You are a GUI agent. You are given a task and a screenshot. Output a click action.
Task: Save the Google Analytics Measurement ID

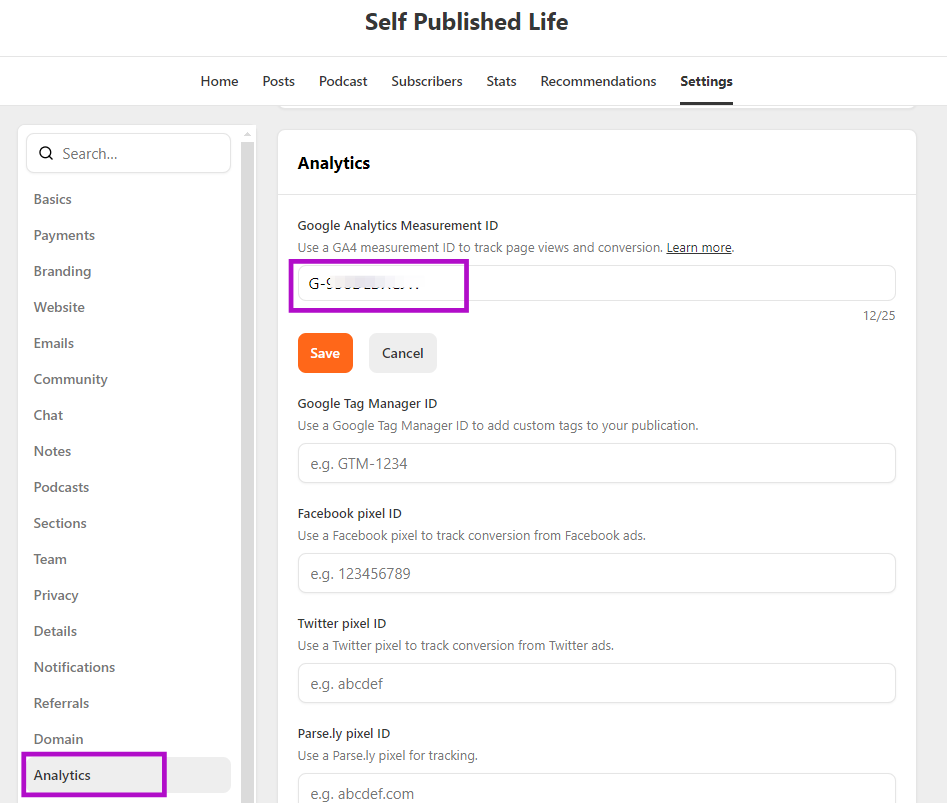click(x=325, y=353)
